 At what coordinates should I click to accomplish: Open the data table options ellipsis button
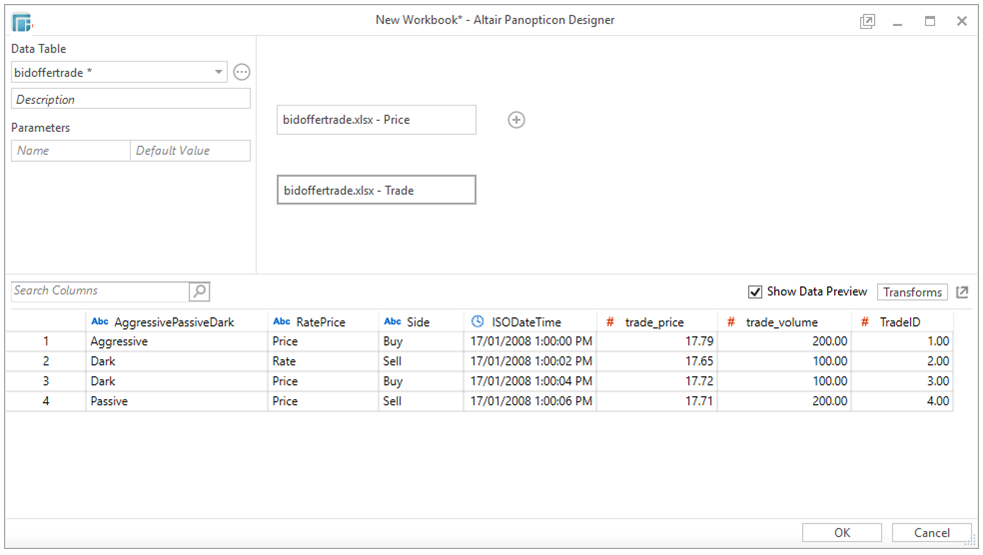[241, 72]
